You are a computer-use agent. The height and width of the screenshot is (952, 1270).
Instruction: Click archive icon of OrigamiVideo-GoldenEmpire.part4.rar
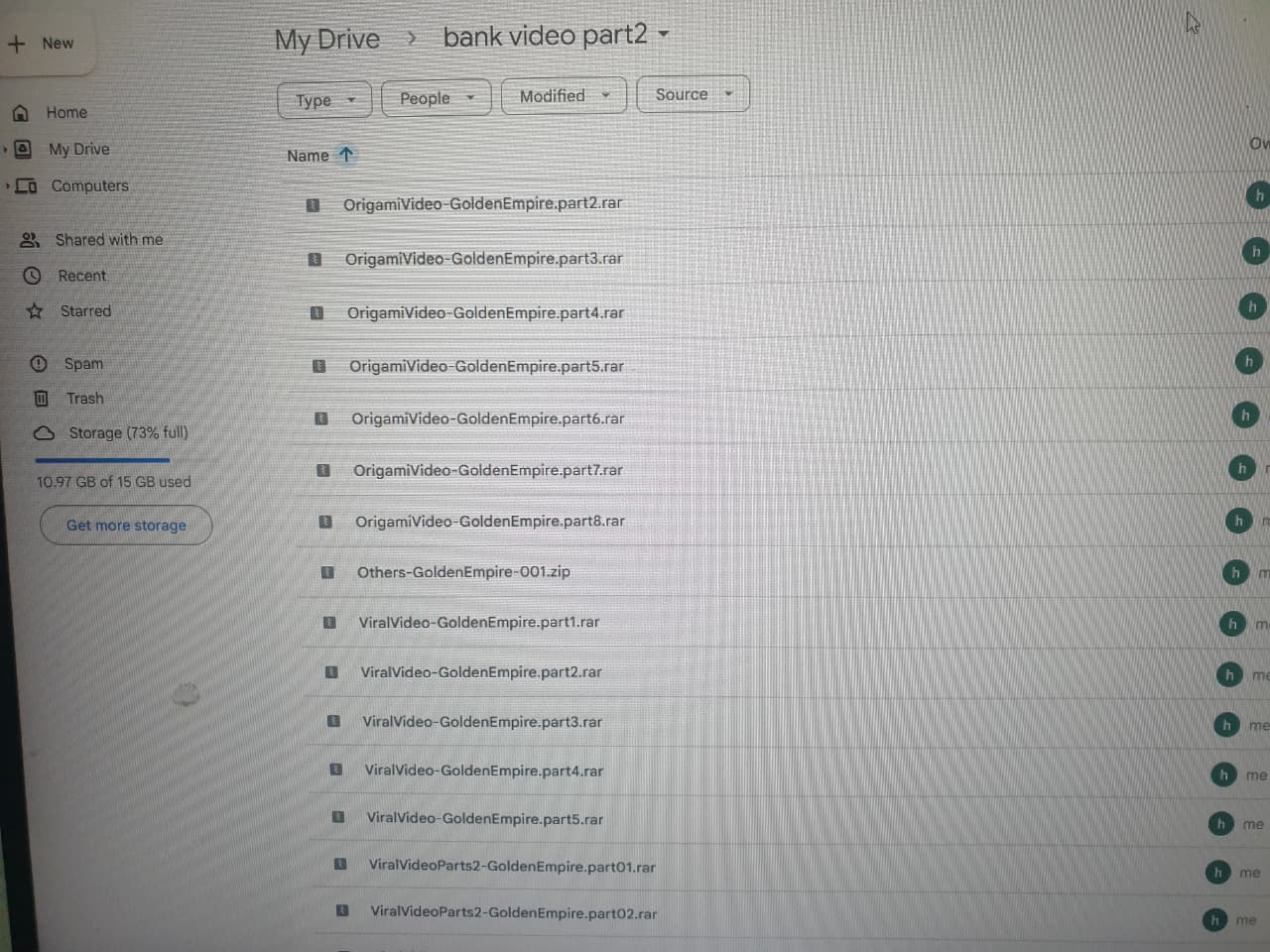[x=317, y=313]
